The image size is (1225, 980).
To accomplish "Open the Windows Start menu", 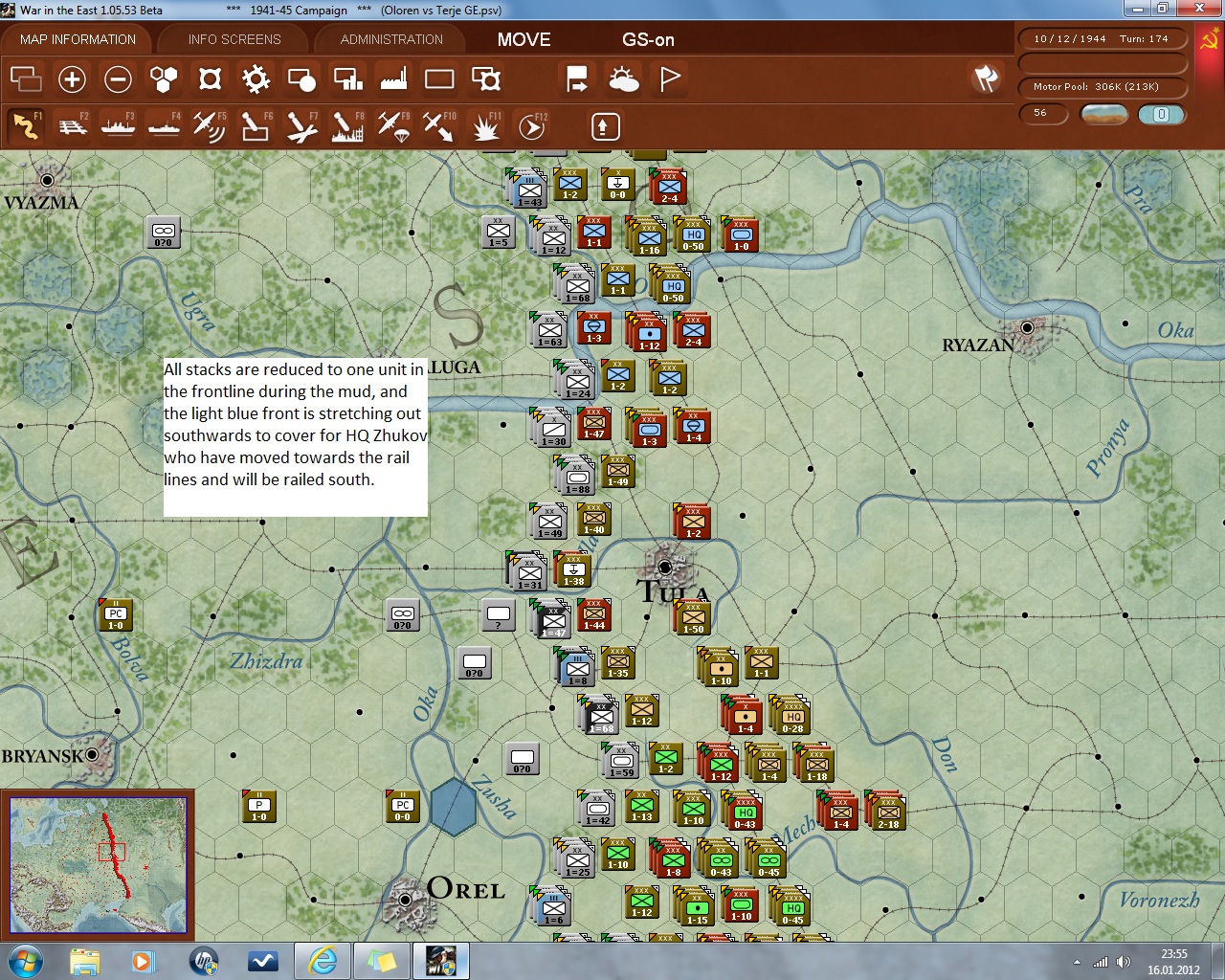I will click(x=26, y=961).
